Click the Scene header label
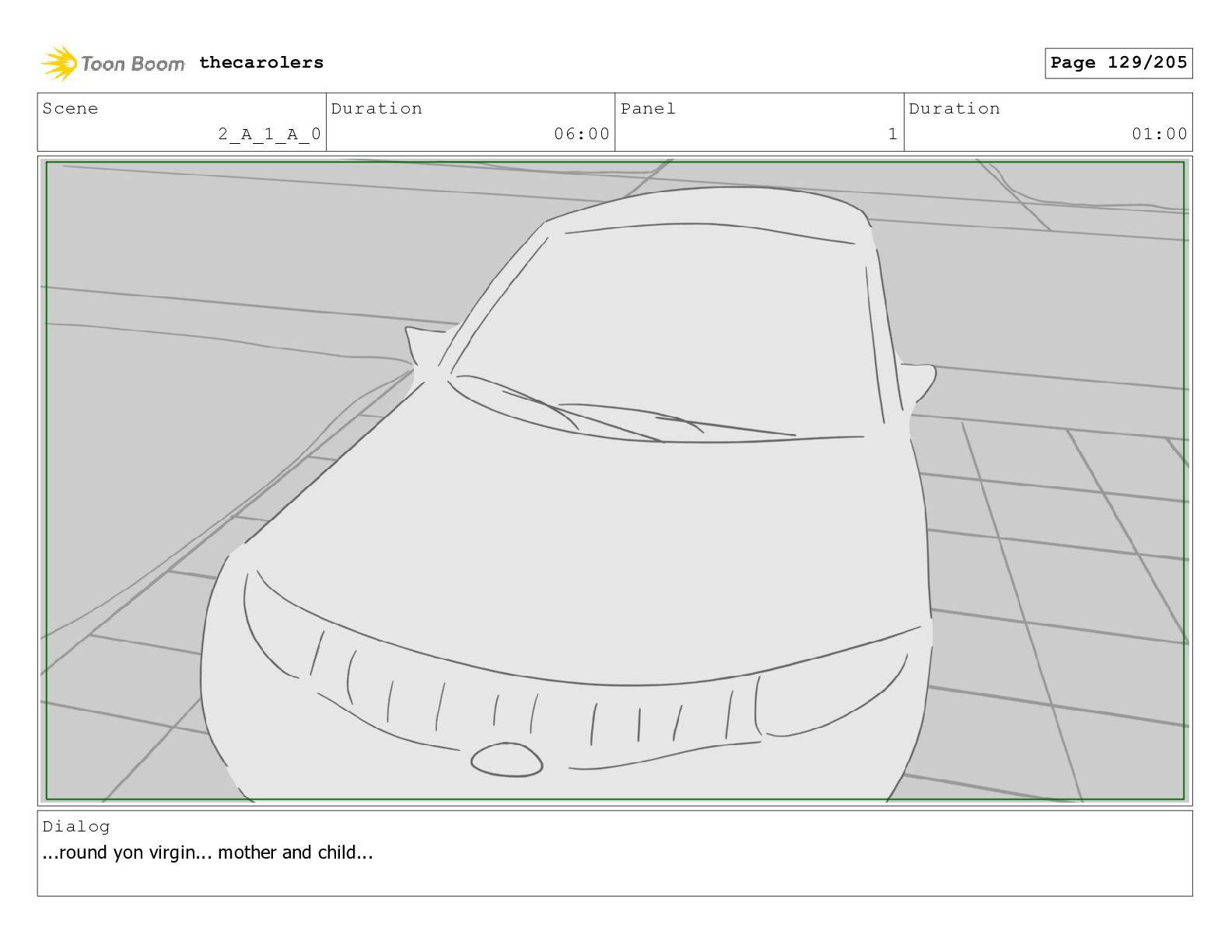 tap(71, 109)
